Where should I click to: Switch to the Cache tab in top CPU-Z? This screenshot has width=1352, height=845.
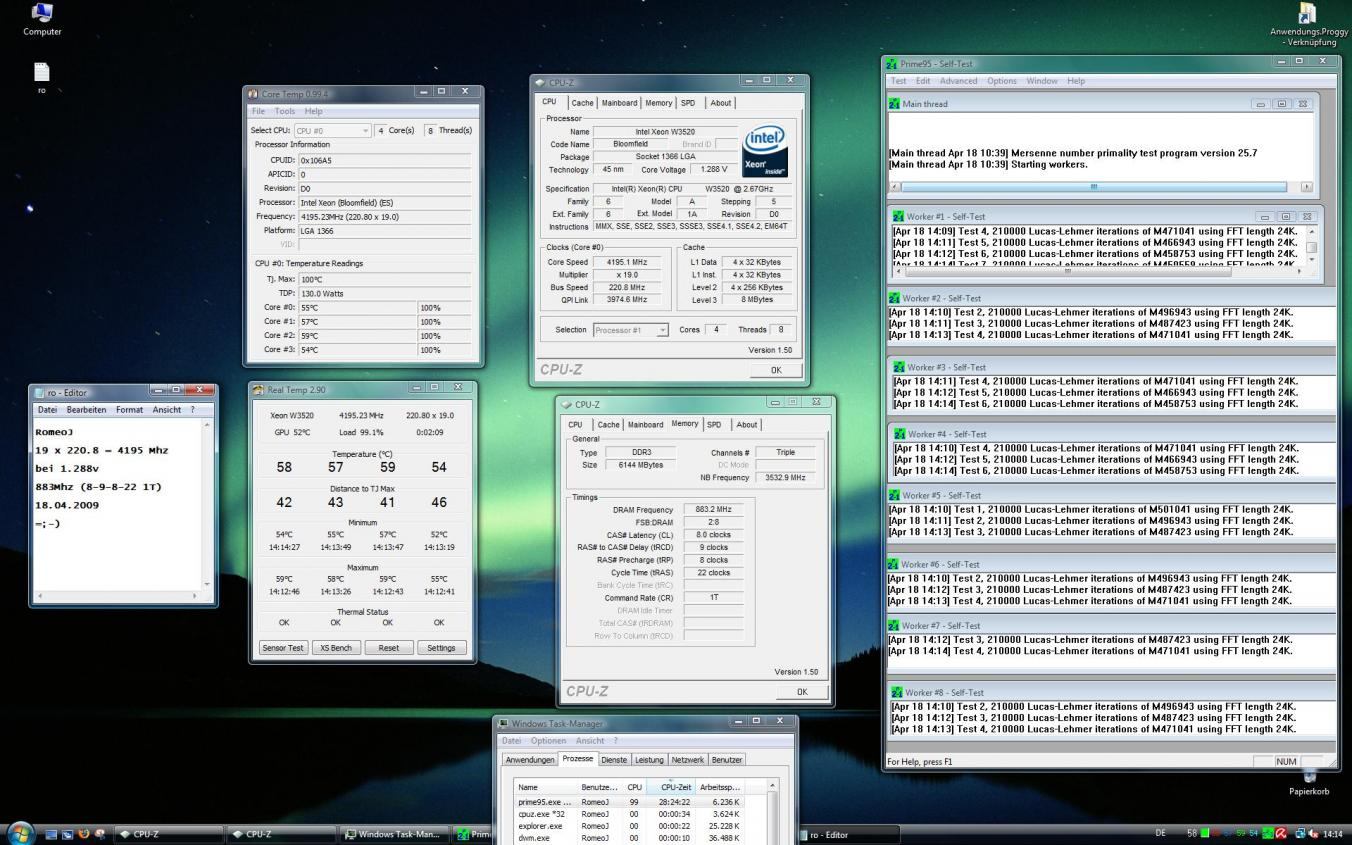(582, 102)
